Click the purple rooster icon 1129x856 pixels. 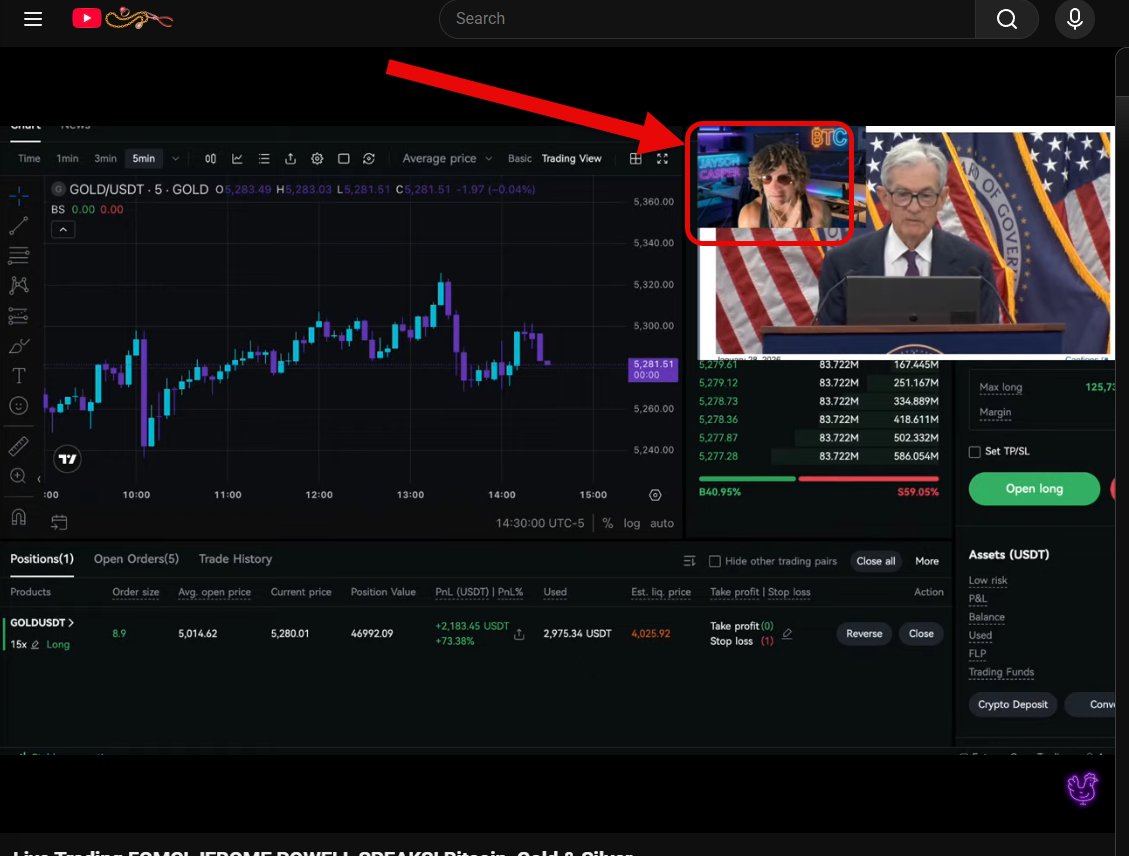click(x=1081, y=788)
